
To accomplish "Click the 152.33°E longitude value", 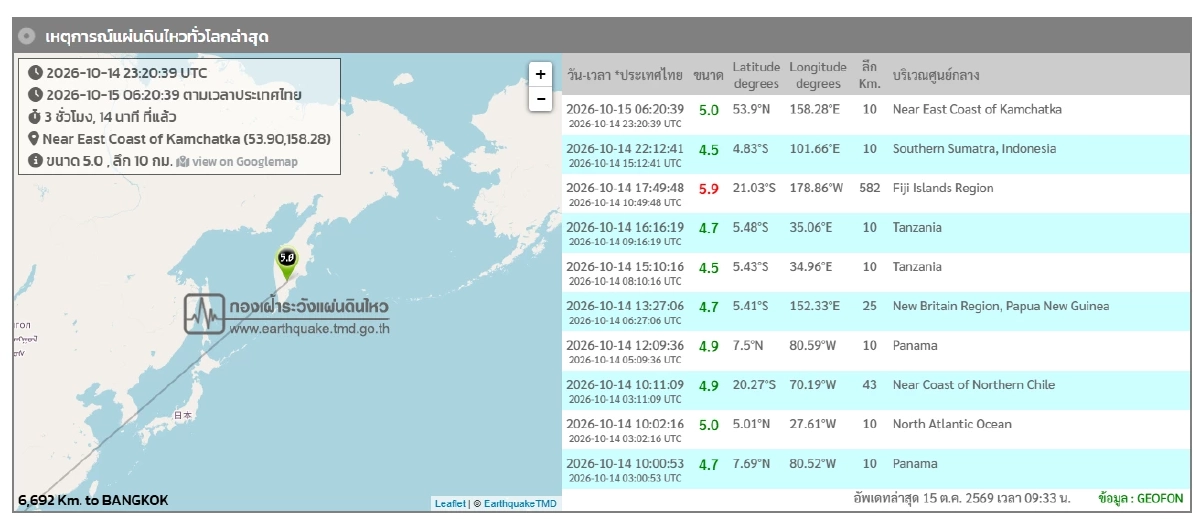I will coord(815,306).
